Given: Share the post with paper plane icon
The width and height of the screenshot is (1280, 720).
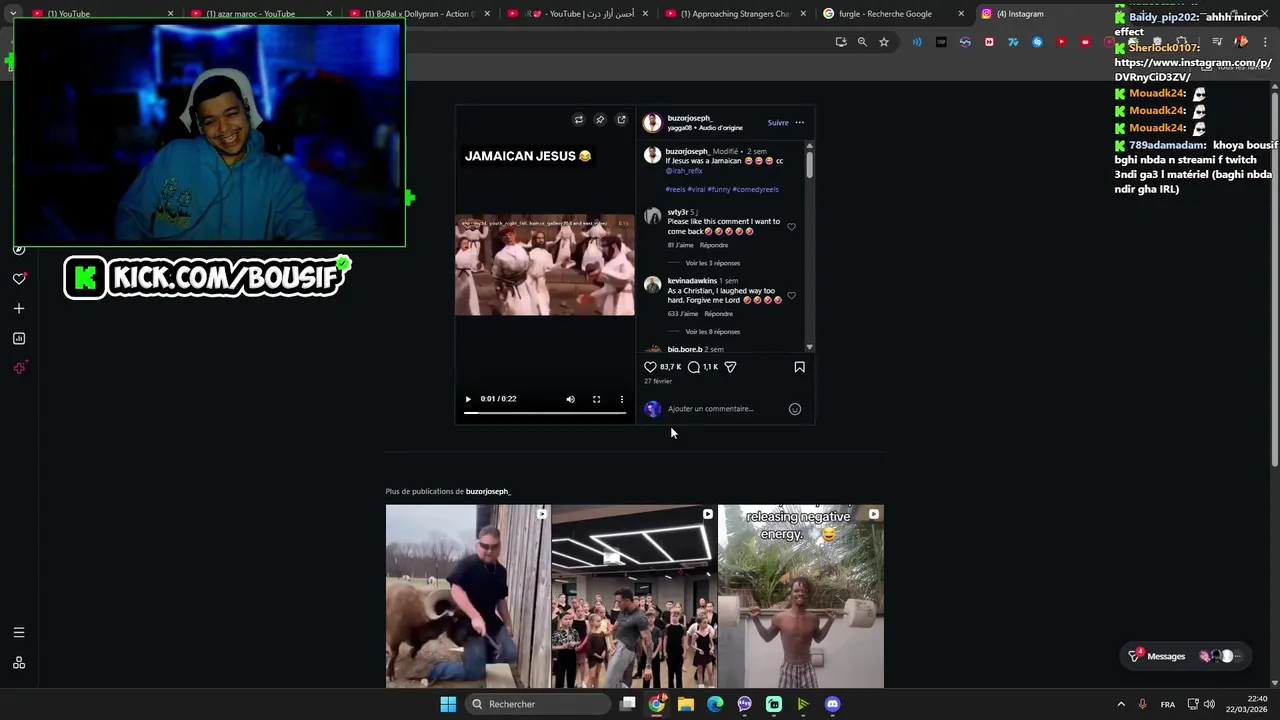Looking at the screenshot, I should (730, 367).
